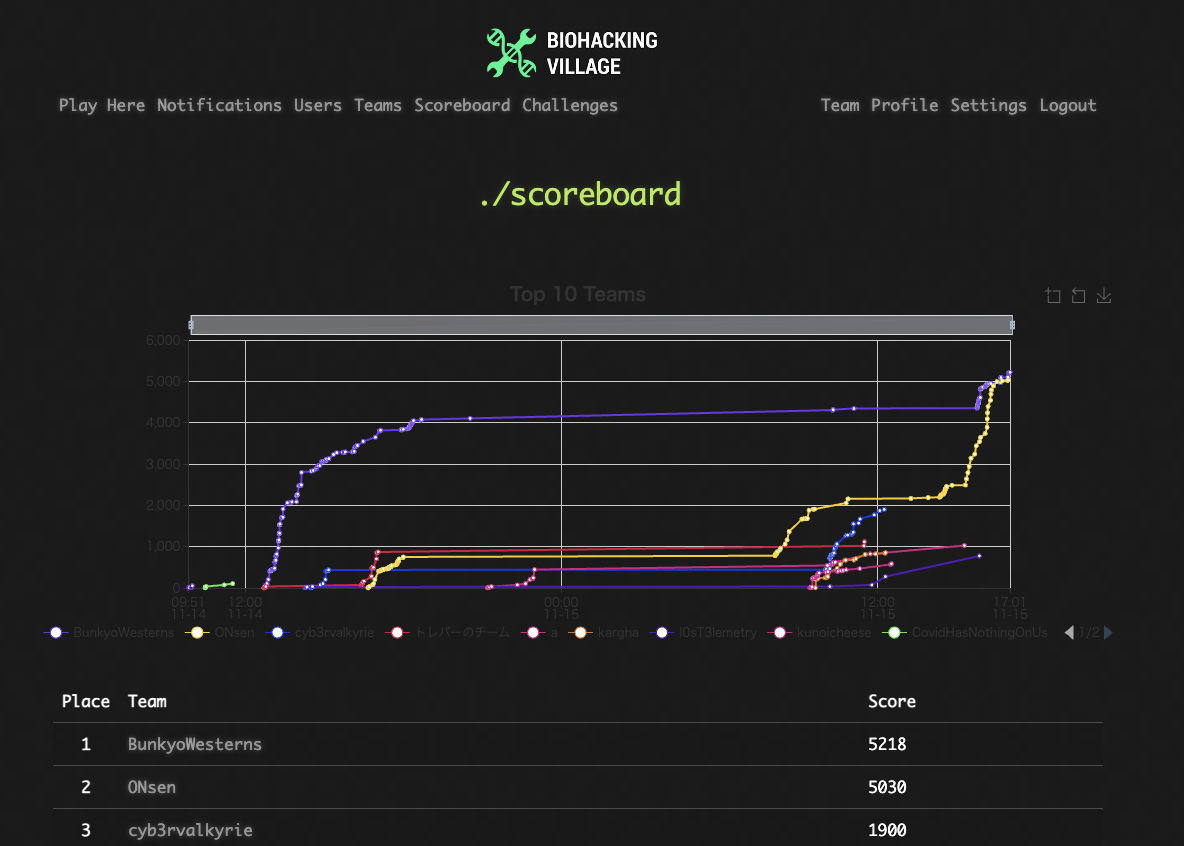The height and width of the screenshot is (846, 1184).
Task: Go to previous legend page arrow
Action: coord(1069,633)
